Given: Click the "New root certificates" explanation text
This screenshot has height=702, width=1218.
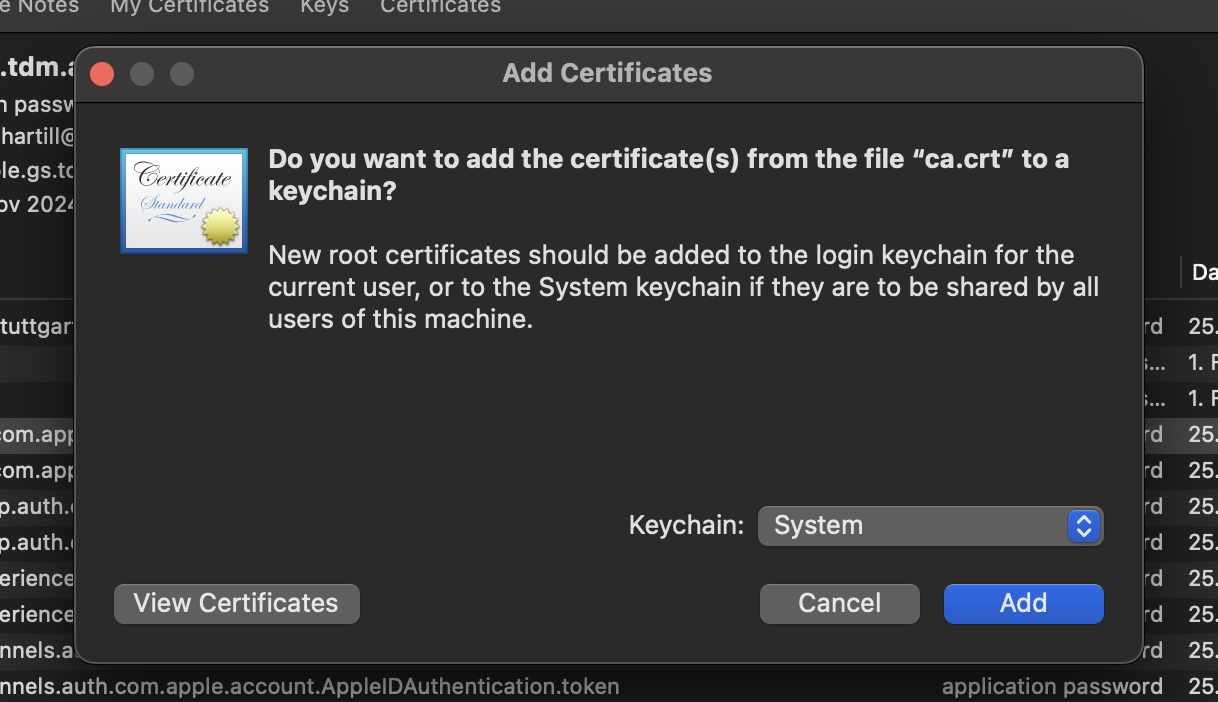Looking at the screenshot, I should coord(683,287).
